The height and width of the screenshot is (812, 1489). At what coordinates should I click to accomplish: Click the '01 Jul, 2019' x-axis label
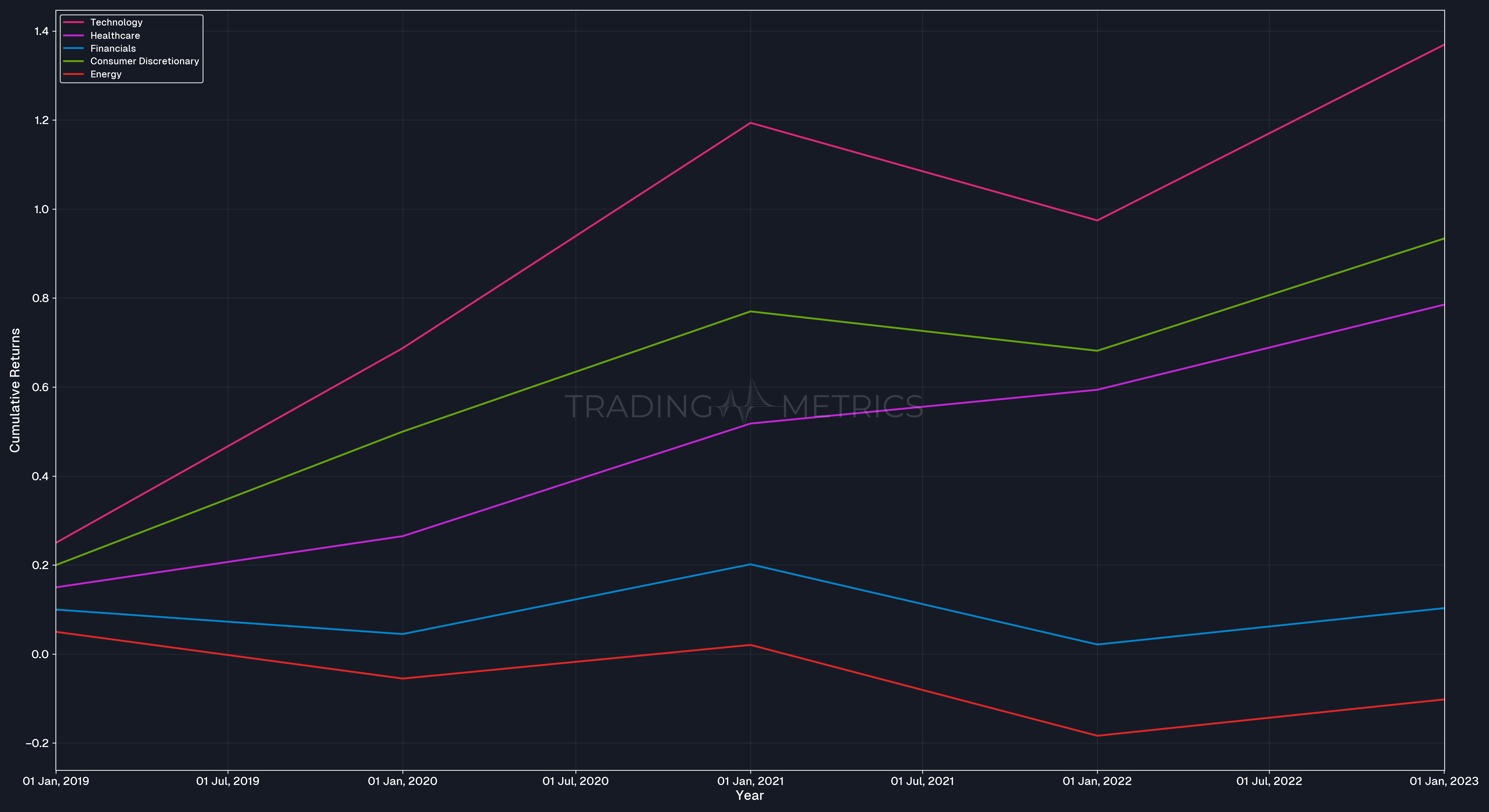(x=228, y=781)
